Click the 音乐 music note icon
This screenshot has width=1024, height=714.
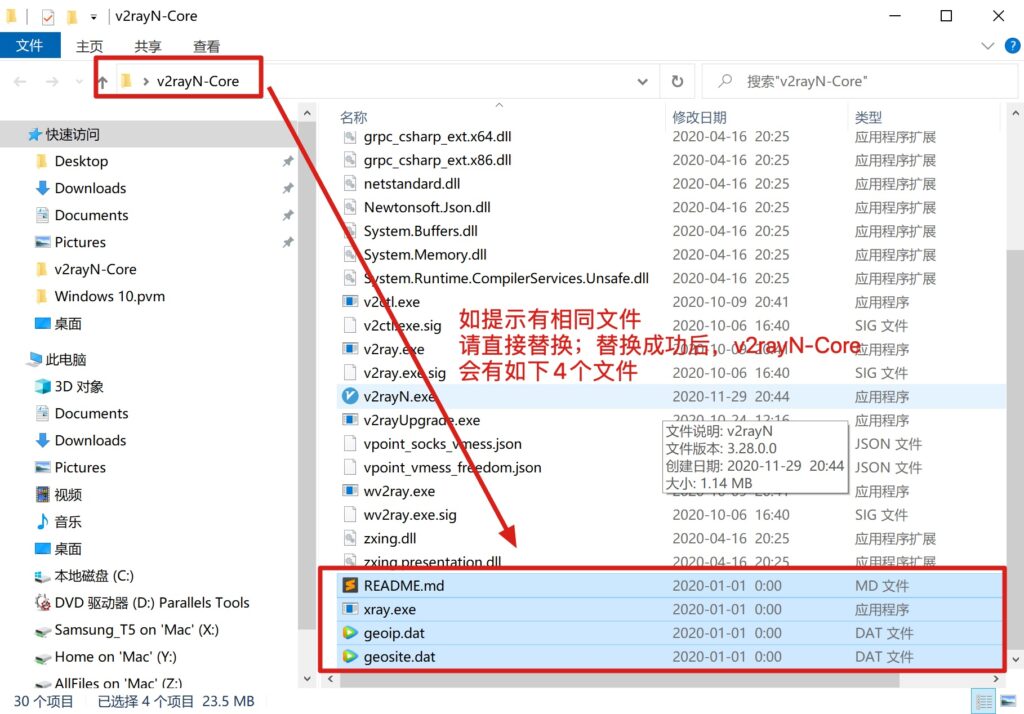42,521
